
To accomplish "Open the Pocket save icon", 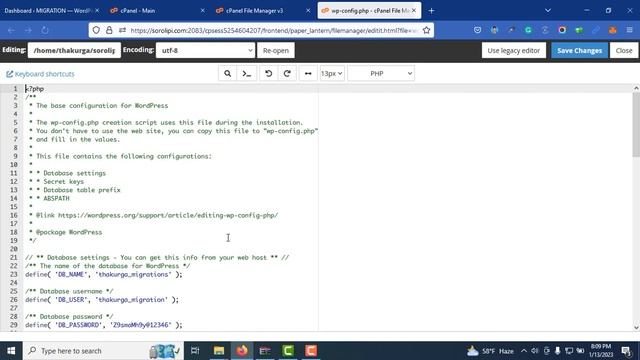I will coord(478,30).
